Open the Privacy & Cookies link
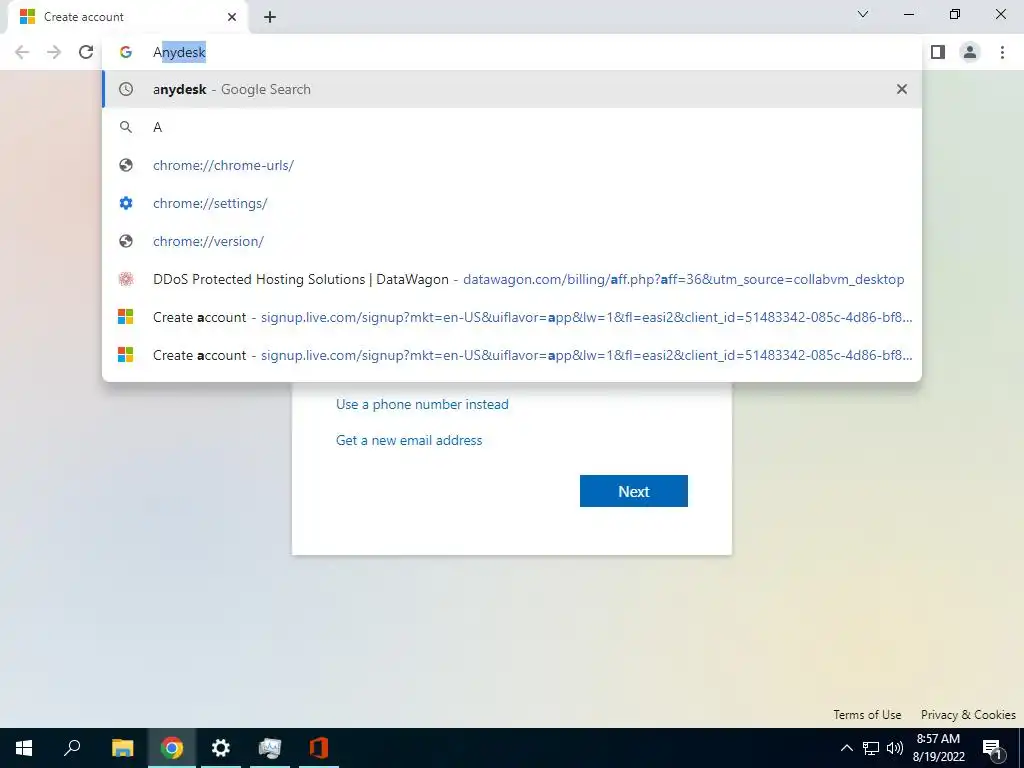 [x=968, y=714]
